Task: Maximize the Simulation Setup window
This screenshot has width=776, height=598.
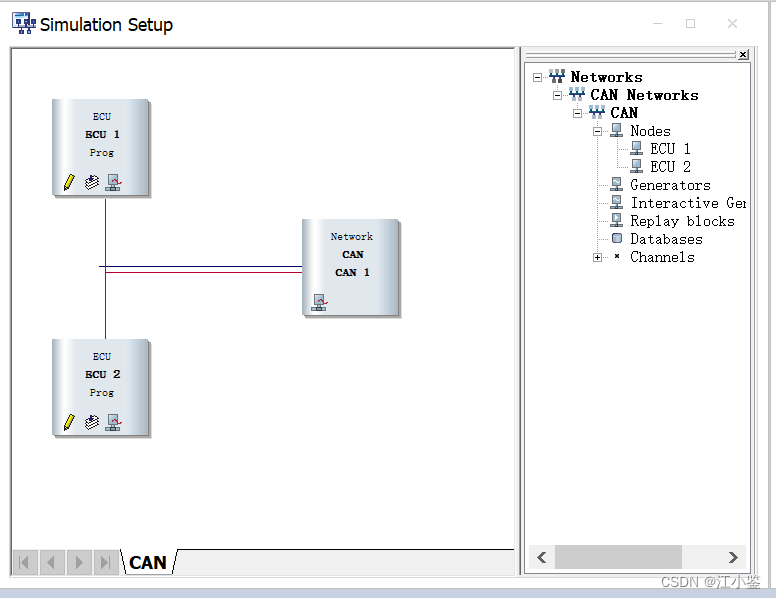Action: [690, 23]
